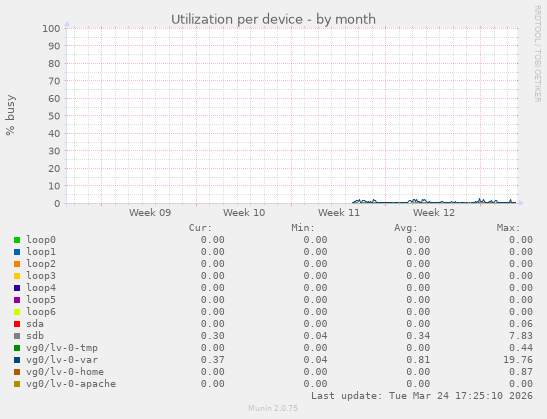Click the loop5 purple legend swatch
547x419 pixels.
17,300
